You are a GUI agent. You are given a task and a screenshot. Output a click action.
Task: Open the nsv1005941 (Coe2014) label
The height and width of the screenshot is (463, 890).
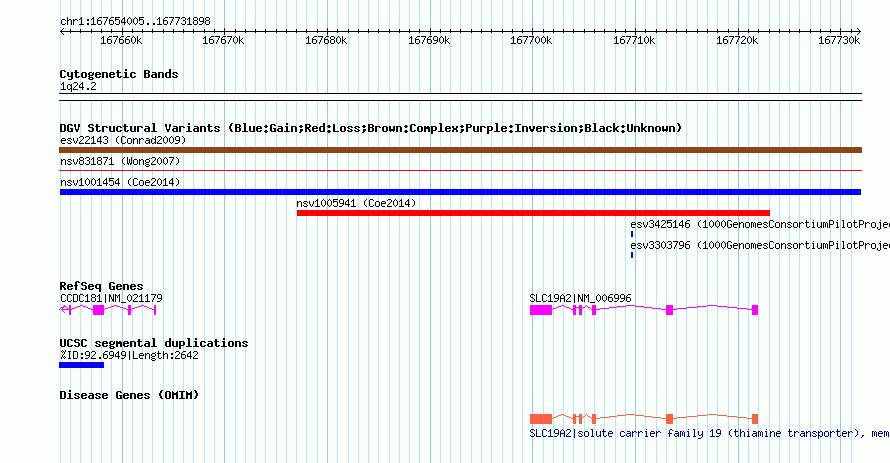356,203
